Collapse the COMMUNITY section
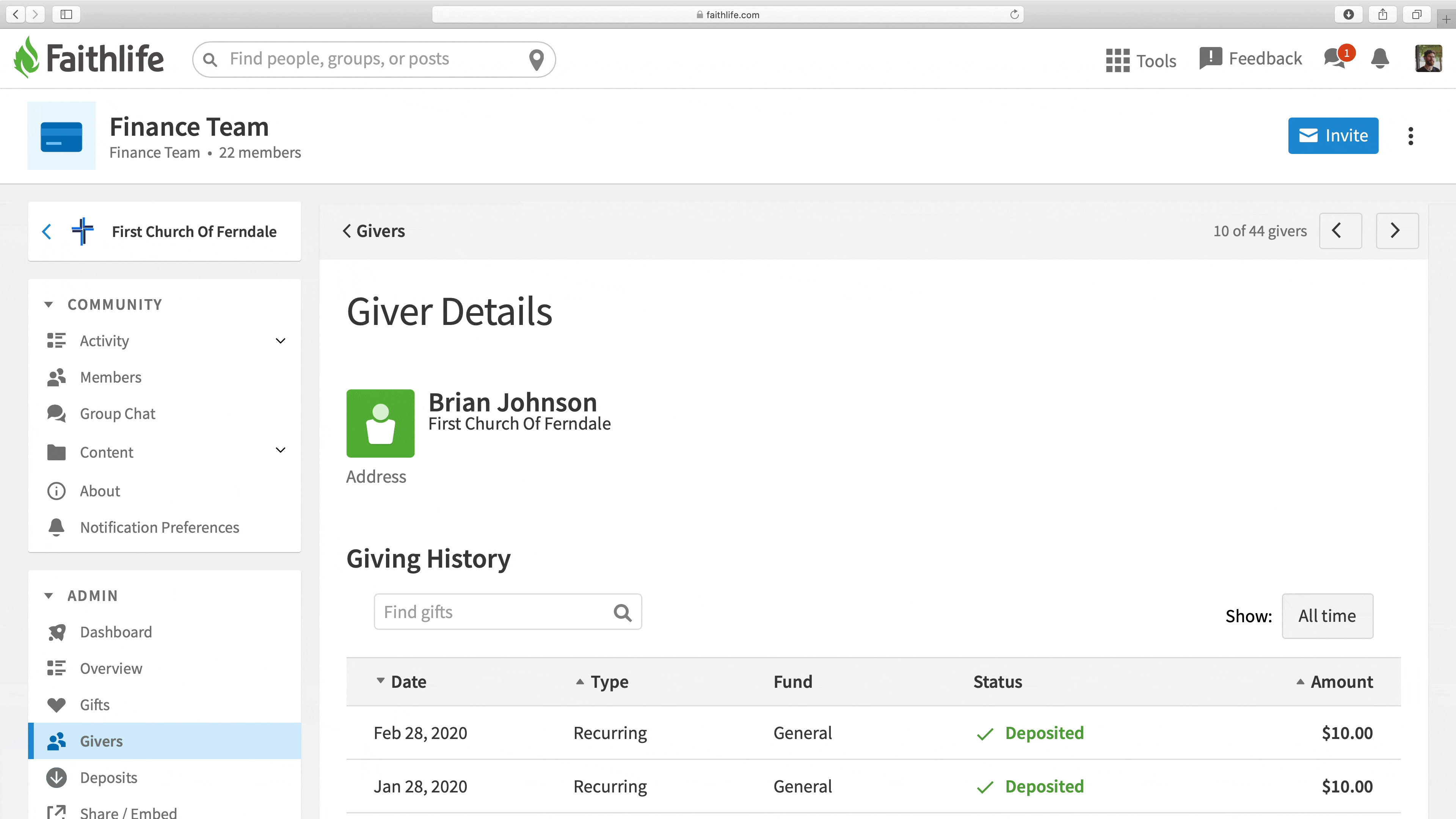1456x819 pixels. pyautogui.click(x=49, y=304)
